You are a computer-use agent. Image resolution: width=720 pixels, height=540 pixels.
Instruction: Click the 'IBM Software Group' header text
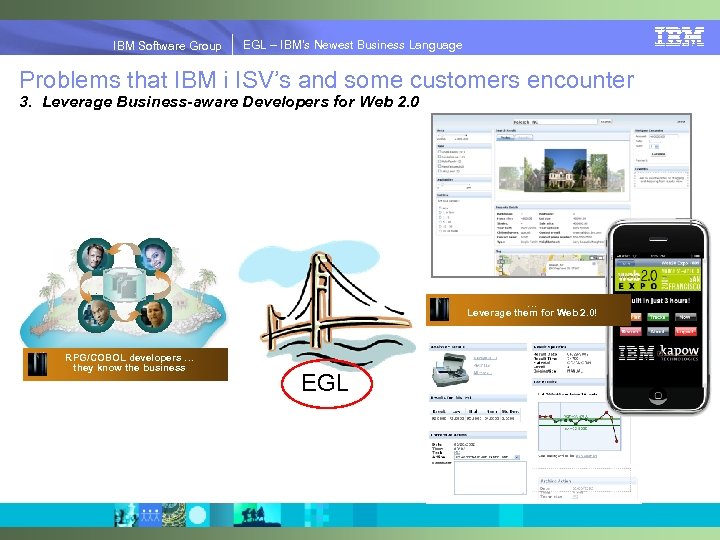[x=167, y=45]
